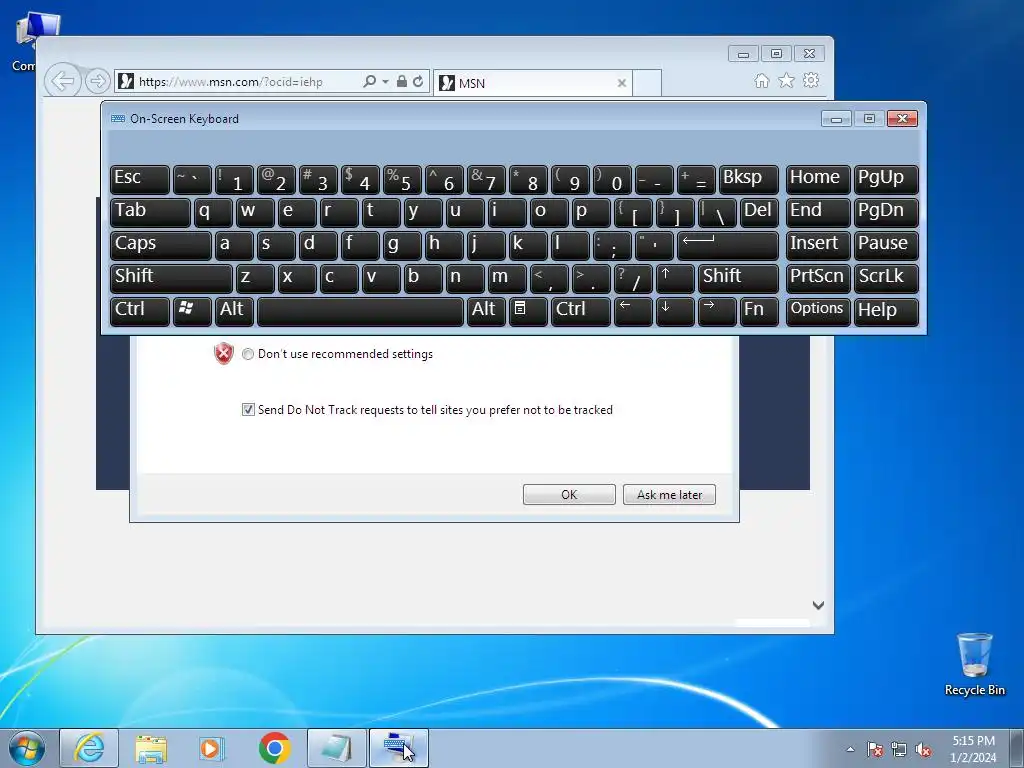Uncheck Send Do Not Track requests
The height and width of the screenshot is (768, 1024).
(x=248, y=409)
